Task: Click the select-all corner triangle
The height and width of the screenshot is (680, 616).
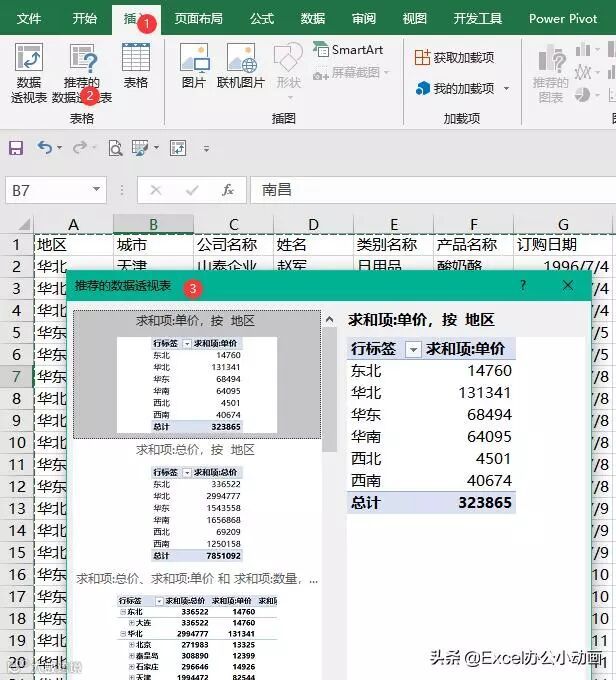Action: coord(24,224)
